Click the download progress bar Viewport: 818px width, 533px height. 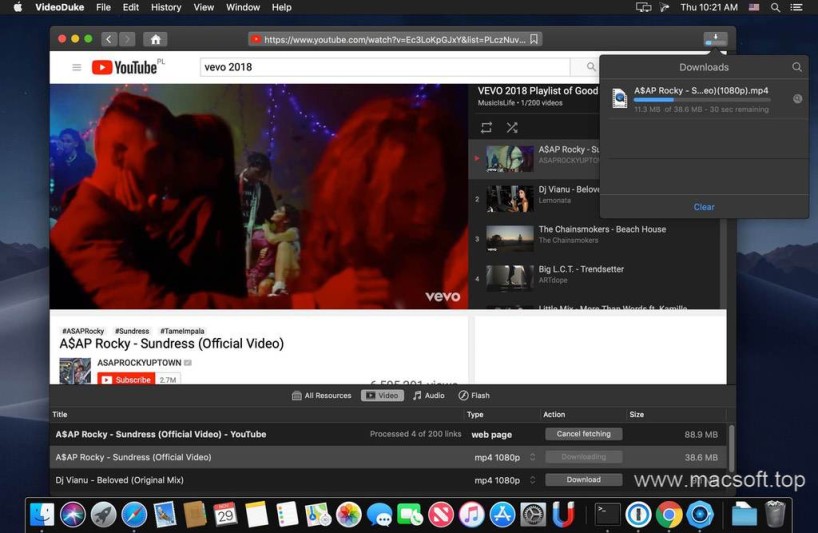(x=701, y=100)
